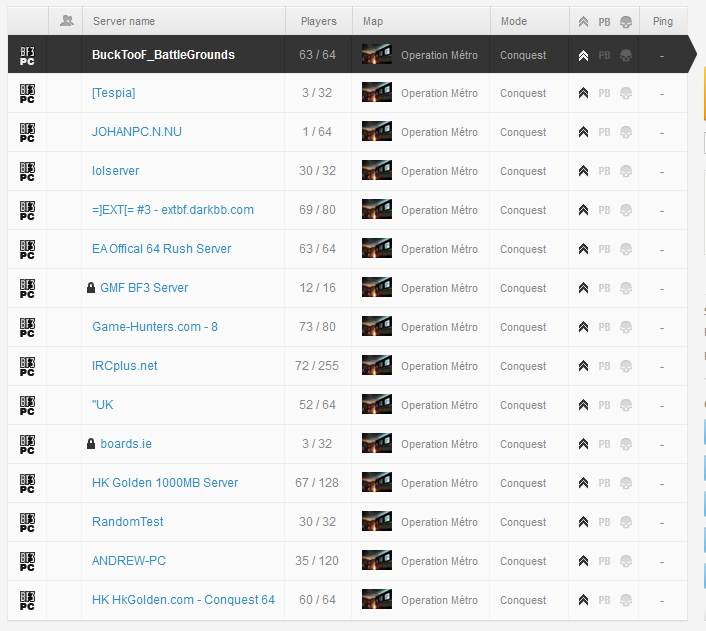The width and height of the screenshot is (706, 631).
Task: Click the BF3 PC icon in the lolserver row
Action: click(x=27, y=171)
